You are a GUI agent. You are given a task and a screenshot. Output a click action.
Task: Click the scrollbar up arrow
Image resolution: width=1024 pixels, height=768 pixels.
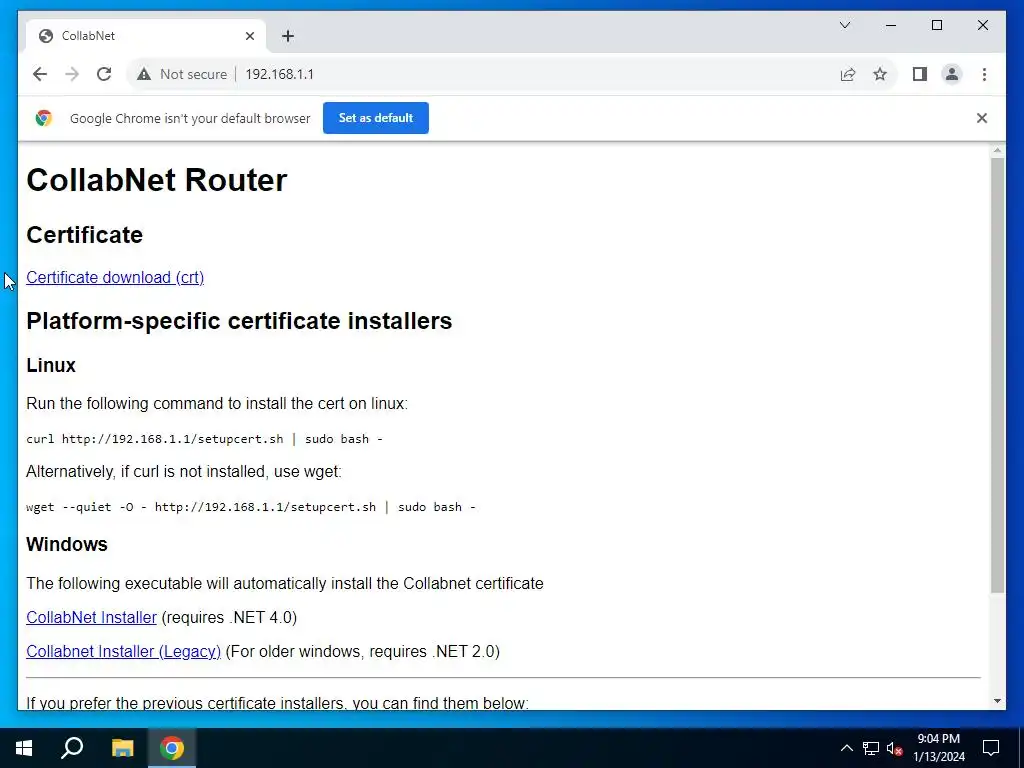997,151
